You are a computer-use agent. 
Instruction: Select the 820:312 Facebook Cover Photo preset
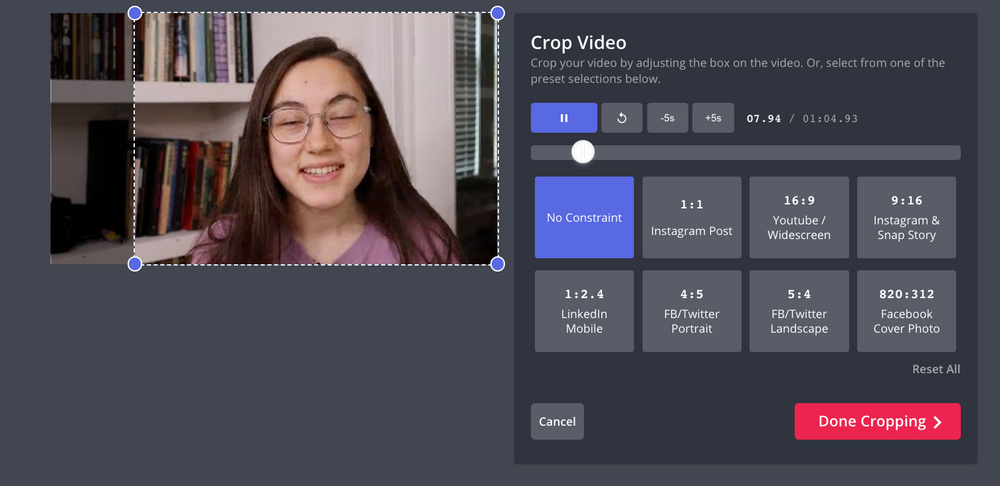(906, 311)
